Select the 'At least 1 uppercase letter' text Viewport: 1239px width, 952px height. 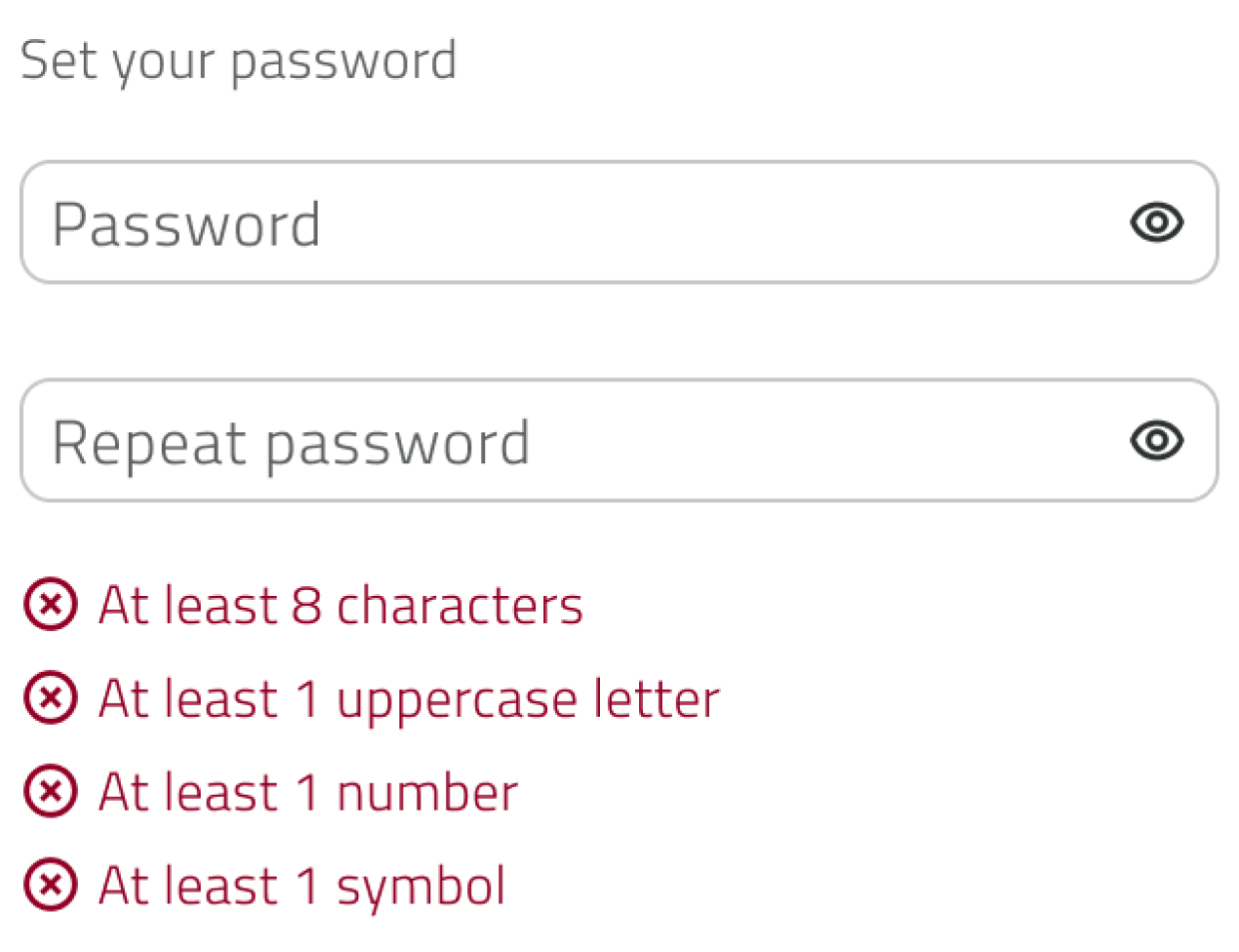tap(409, 698)
